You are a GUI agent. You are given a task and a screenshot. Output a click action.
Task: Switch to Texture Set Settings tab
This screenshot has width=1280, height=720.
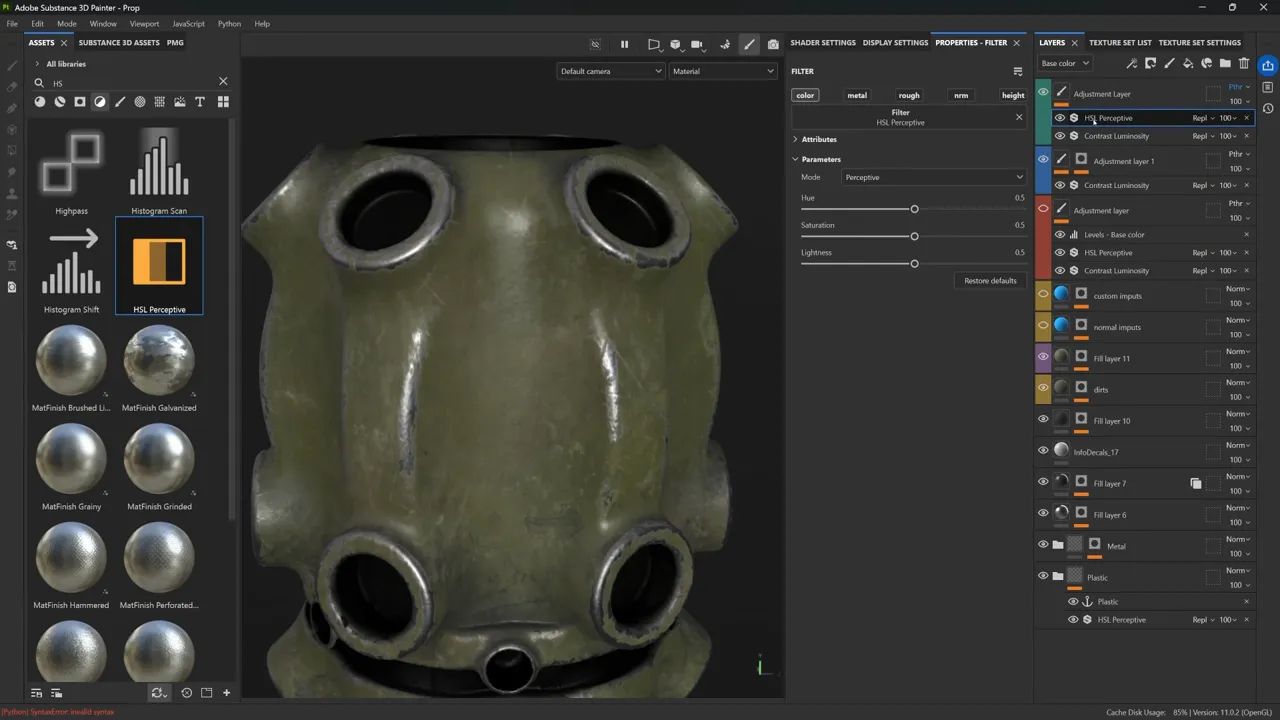click(1199, 43)
